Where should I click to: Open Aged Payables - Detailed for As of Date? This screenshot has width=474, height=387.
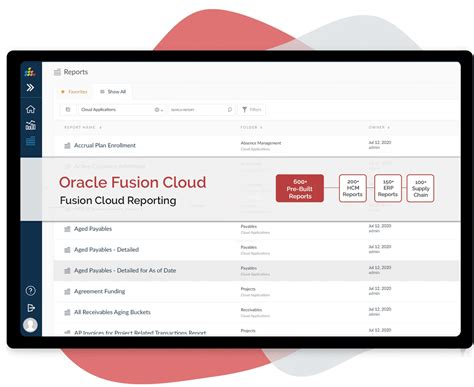point(125,270)
